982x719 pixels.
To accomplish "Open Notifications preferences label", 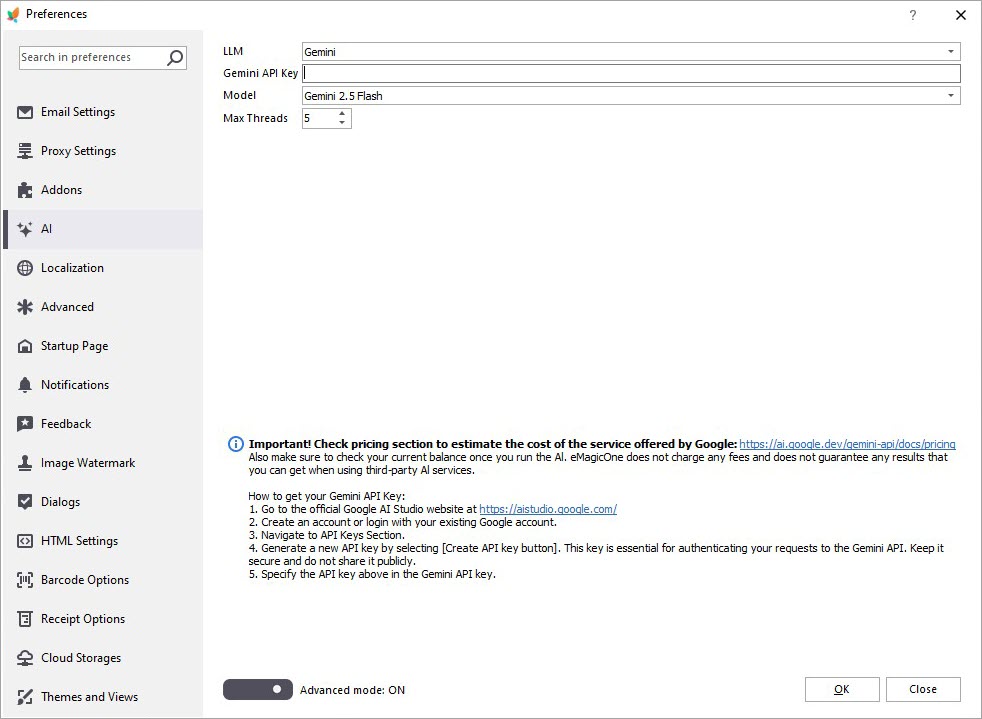I will coord(75,385).
